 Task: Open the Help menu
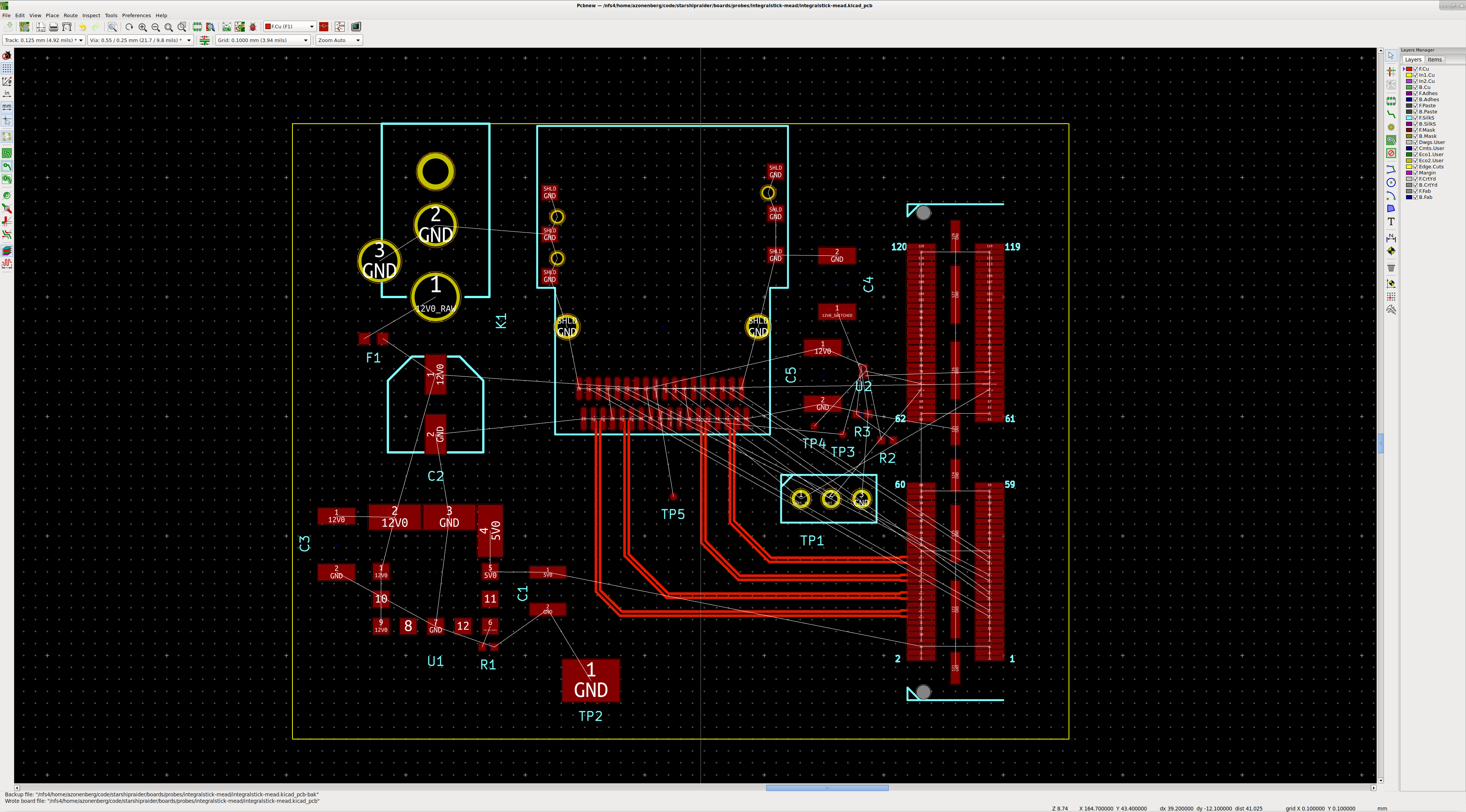(x=161, y=15)
